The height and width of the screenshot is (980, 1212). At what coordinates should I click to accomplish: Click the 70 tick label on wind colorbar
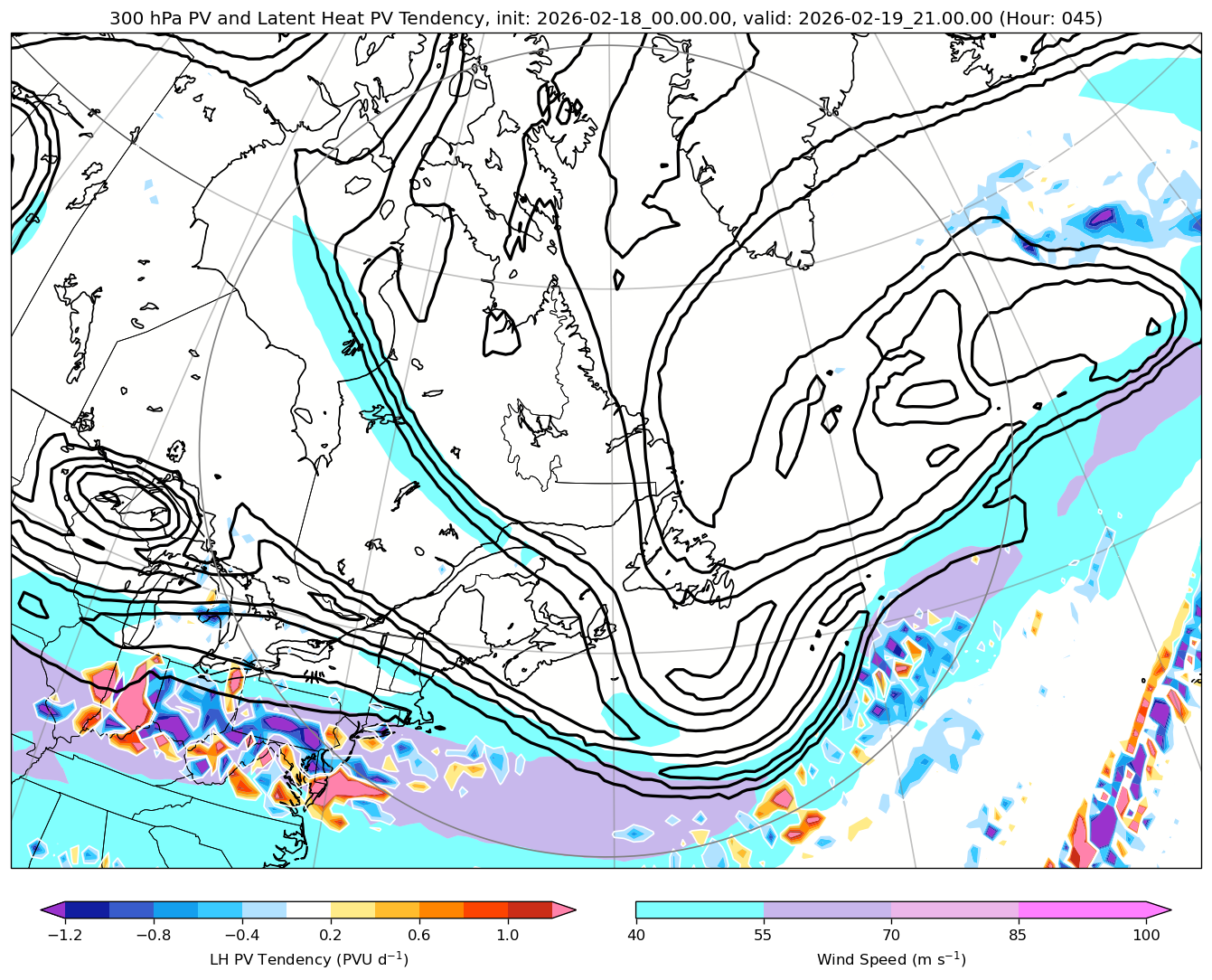click(891, 935)
